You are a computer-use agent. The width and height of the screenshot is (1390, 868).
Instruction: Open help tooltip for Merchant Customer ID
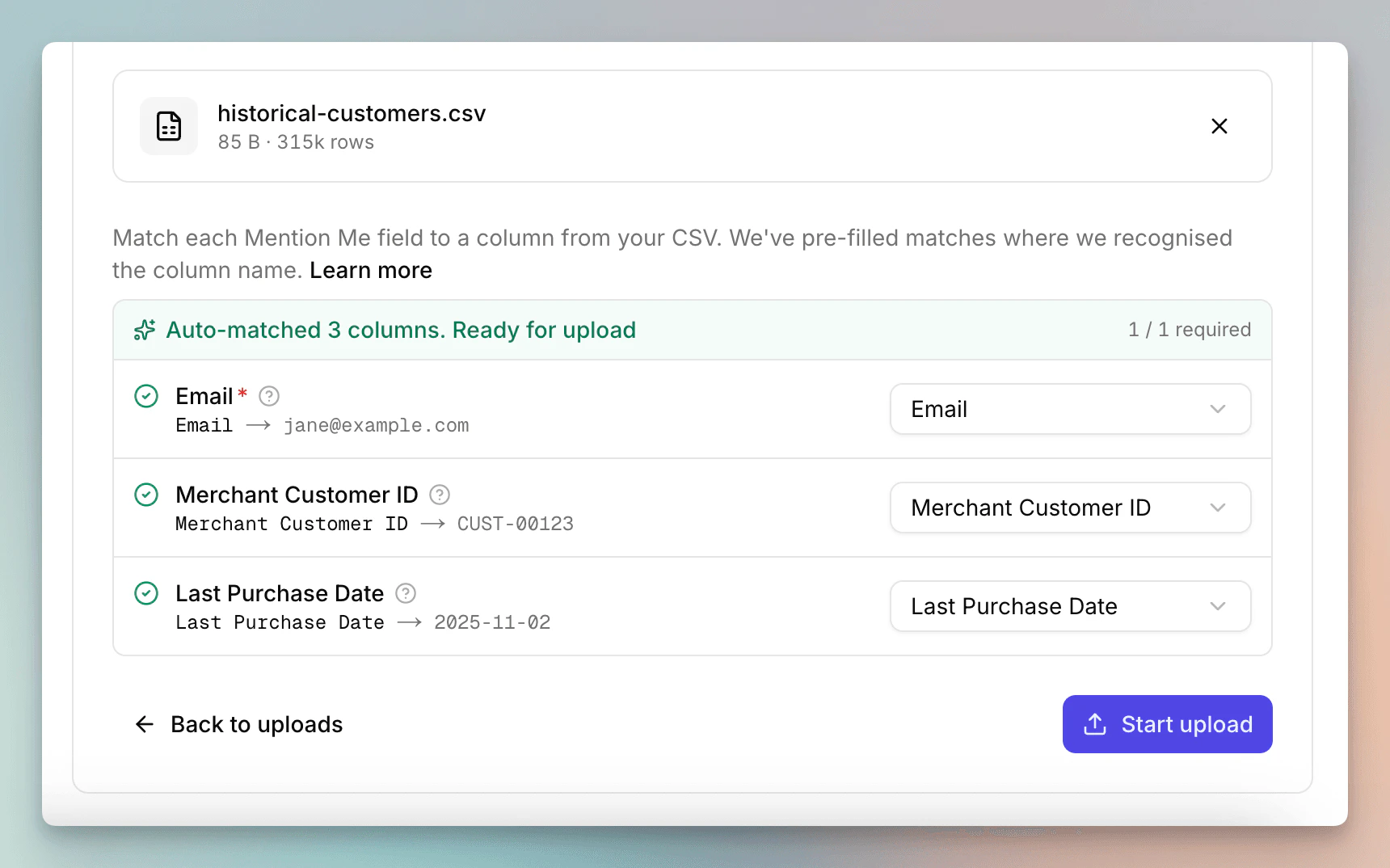[440, 495]
